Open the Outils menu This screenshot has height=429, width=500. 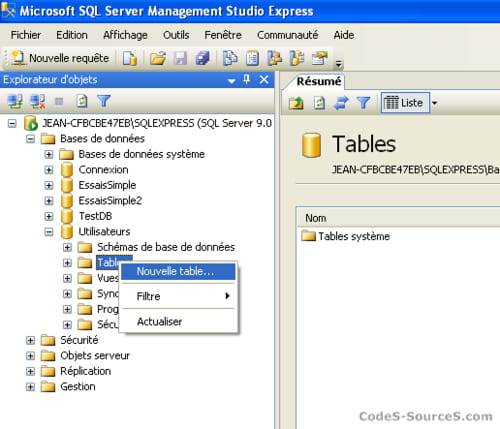[x=176, y=35]
